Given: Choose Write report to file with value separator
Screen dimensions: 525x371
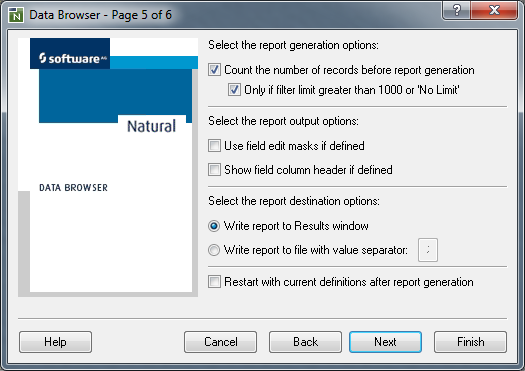Looking at the screenshot, I should tap(214, 250).
